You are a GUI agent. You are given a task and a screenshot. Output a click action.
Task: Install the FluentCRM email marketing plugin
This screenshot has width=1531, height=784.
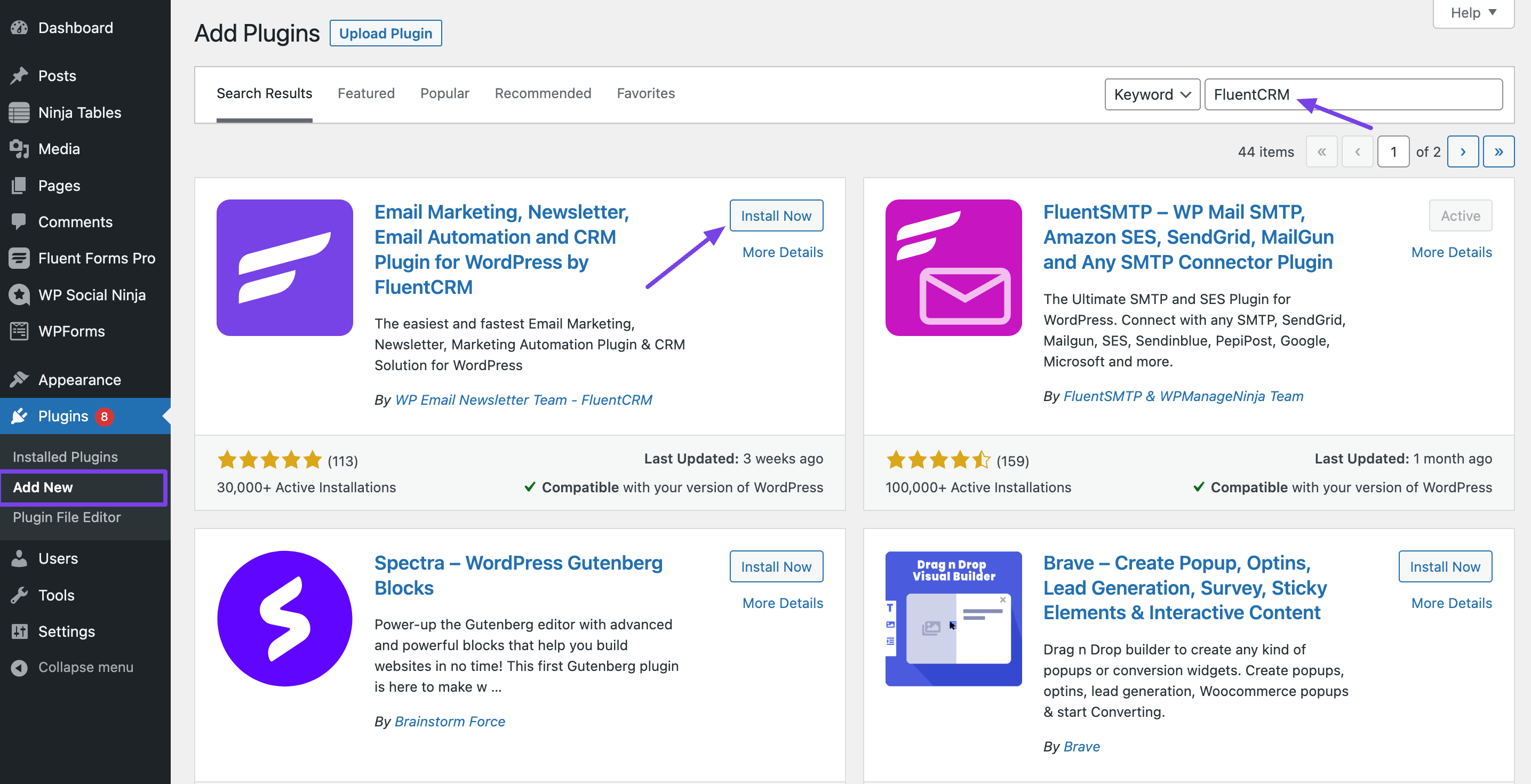[776, 215]
